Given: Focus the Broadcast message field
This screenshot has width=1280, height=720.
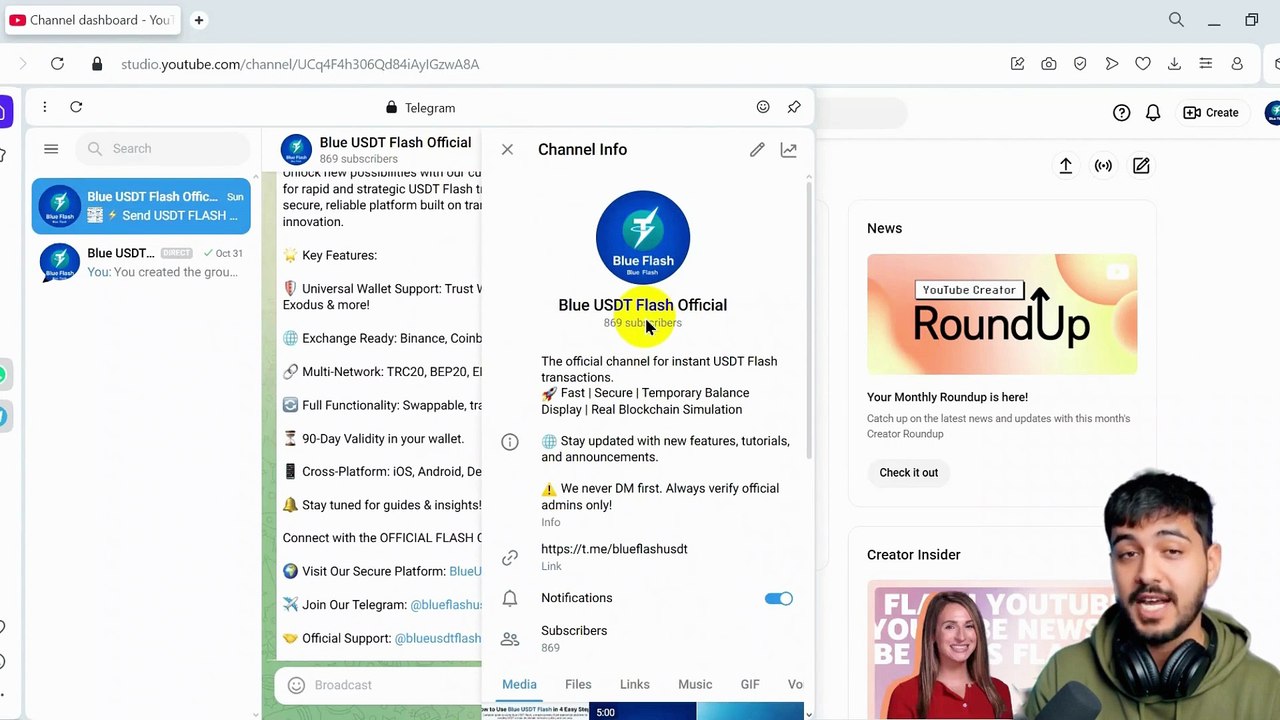Looking at the screenshot, I should click(395, 685).
